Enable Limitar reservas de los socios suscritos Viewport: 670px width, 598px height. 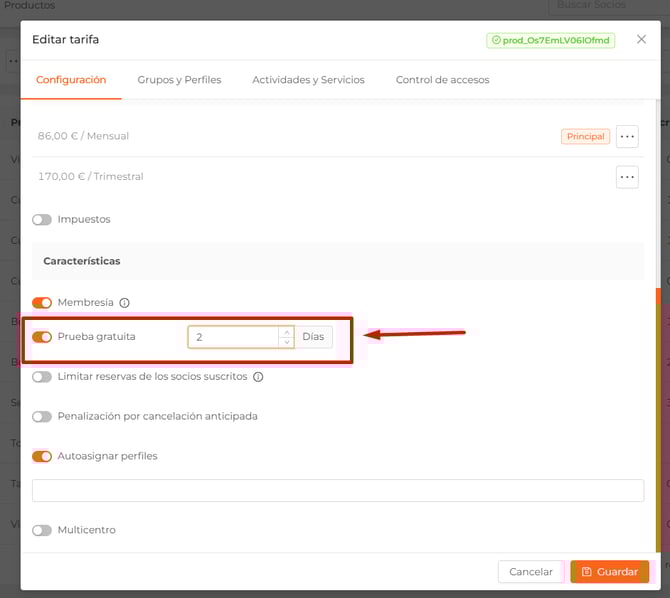(42, 377)
